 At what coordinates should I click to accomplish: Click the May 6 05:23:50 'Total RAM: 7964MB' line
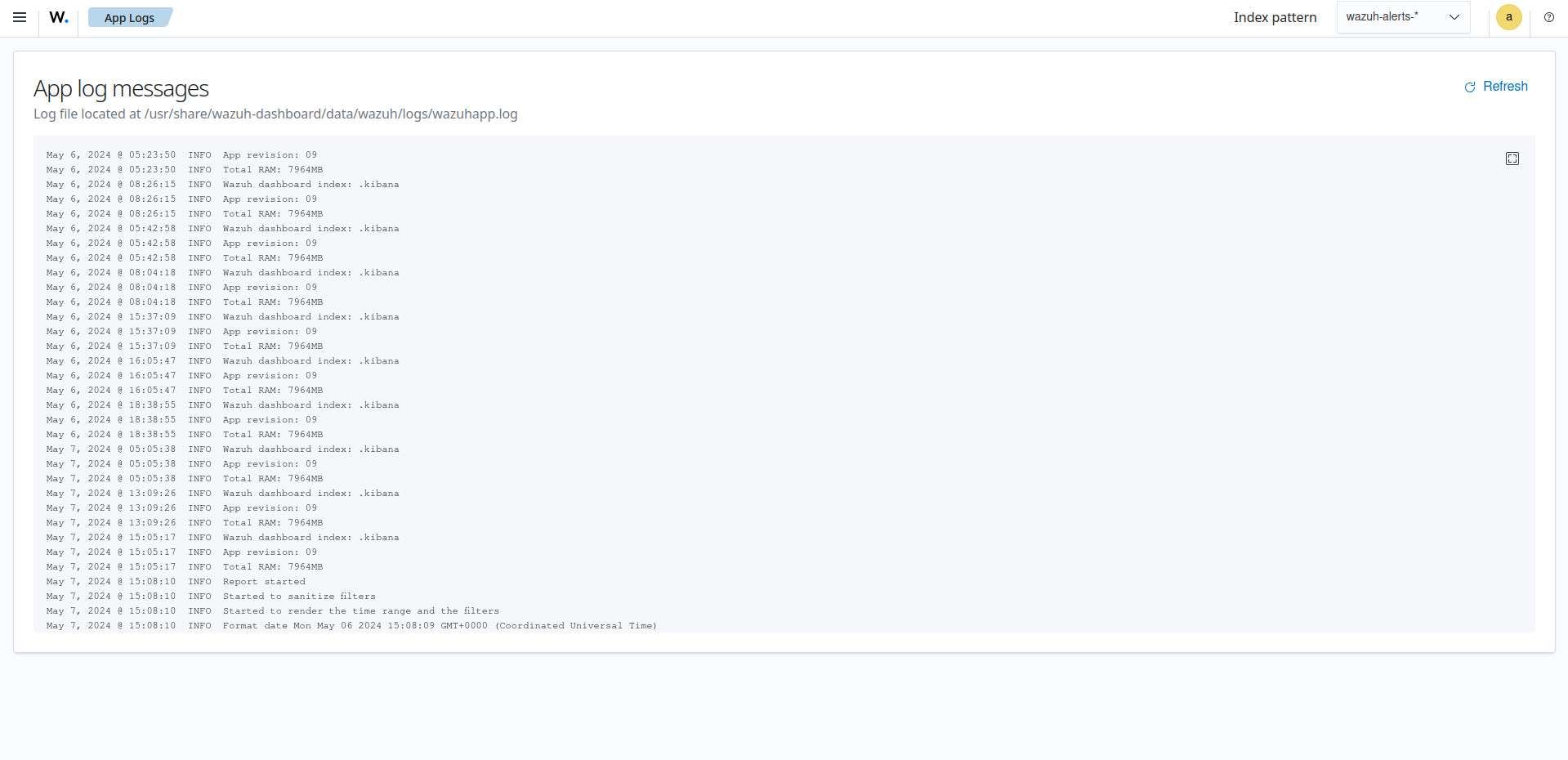pos(185,170)
